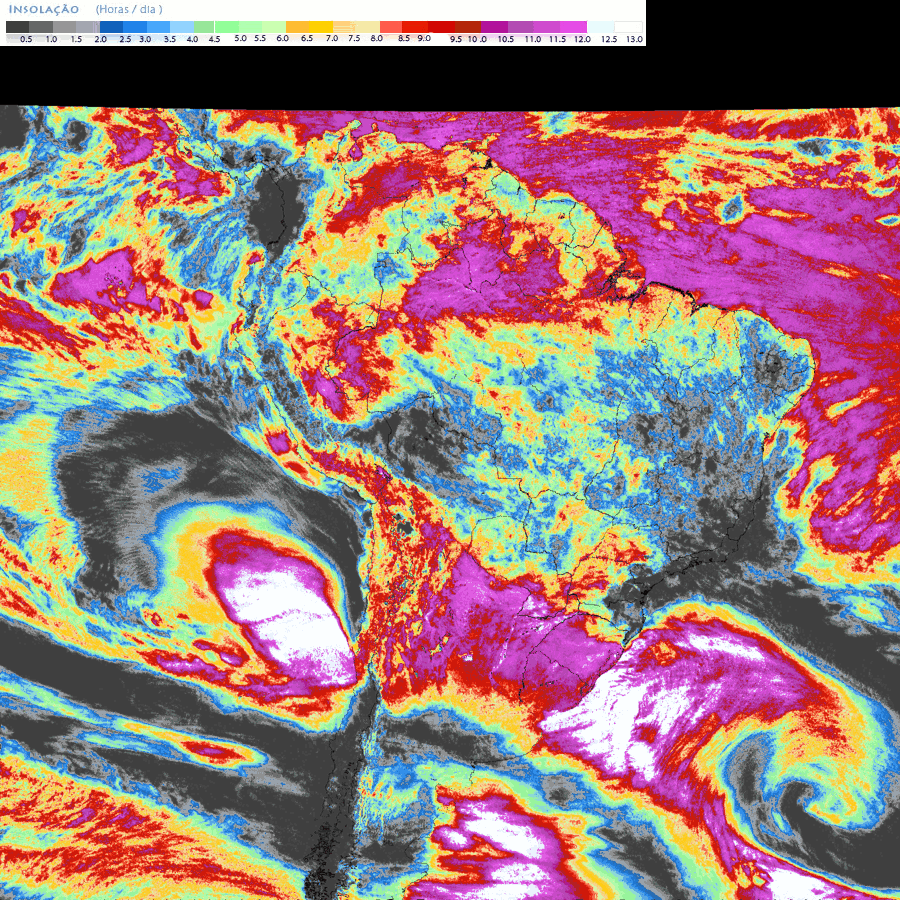Click the '(Horas / dia)' unit label

[x=129, y=9]
